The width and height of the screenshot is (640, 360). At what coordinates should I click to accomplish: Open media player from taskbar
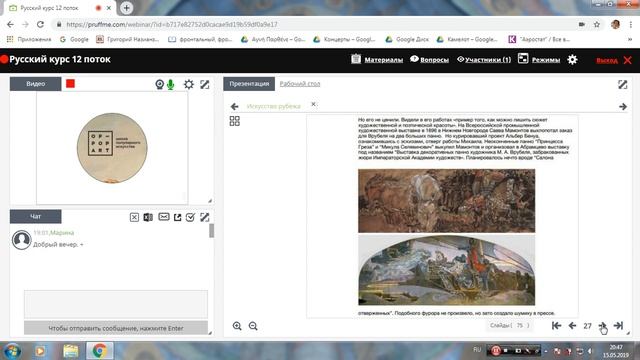click(x=40, y=351)
